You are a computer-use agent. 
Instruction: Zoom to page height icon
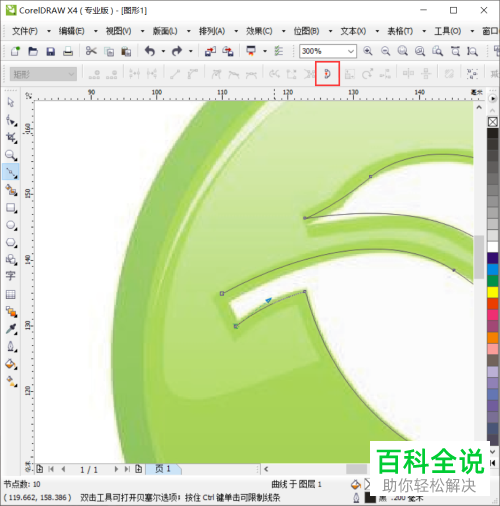pos(472,51)
